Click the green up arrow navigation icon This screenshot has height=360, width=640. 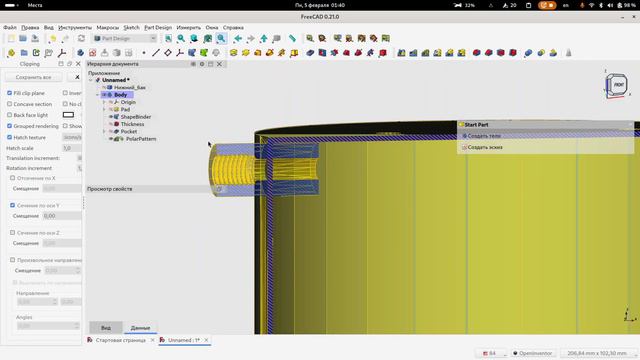pyautogui.click(x=264, y=38)
